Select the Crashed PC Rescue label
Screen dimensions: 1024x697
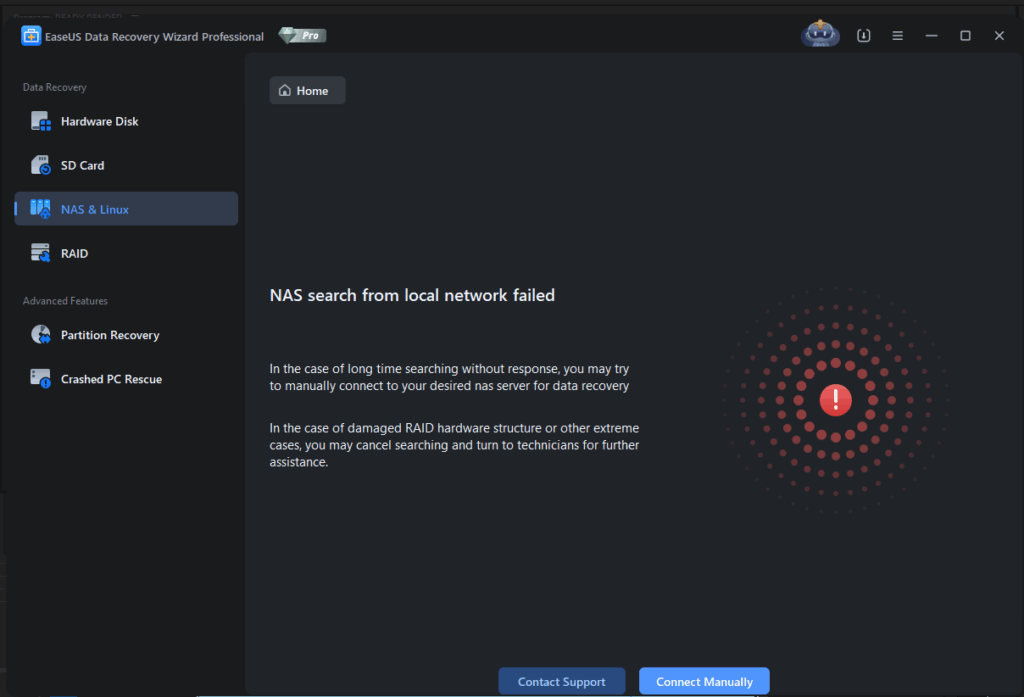(111, 379)
